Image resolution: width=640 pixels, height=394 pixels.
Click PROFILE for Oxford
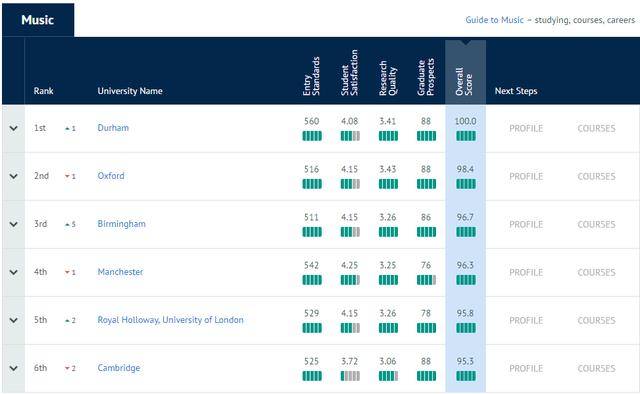(x=526, y=176)
